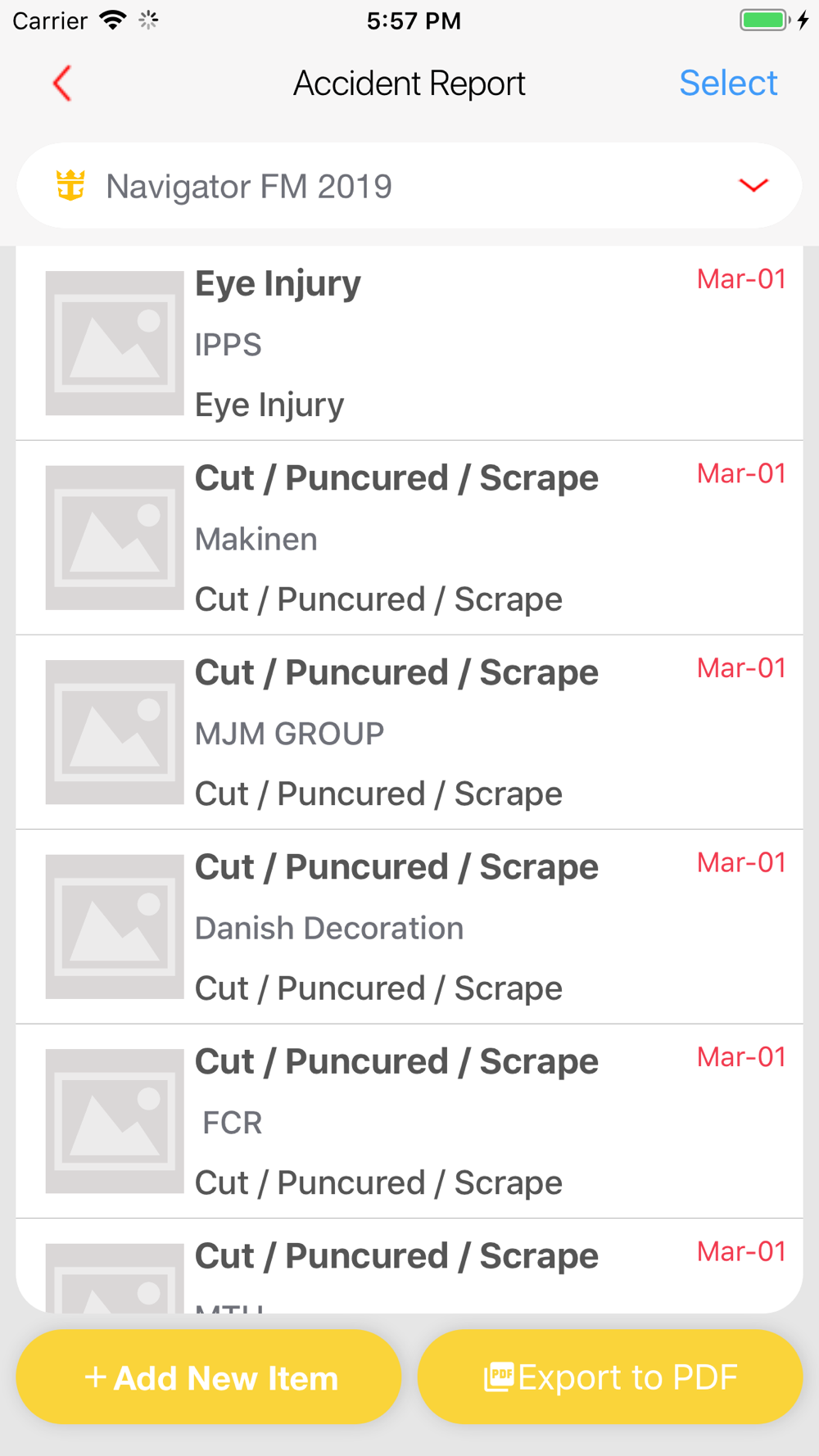Tap the PDF icon in the export button
The height and width of the screenshot is (1456, 819).
(x=499, y=1377)
